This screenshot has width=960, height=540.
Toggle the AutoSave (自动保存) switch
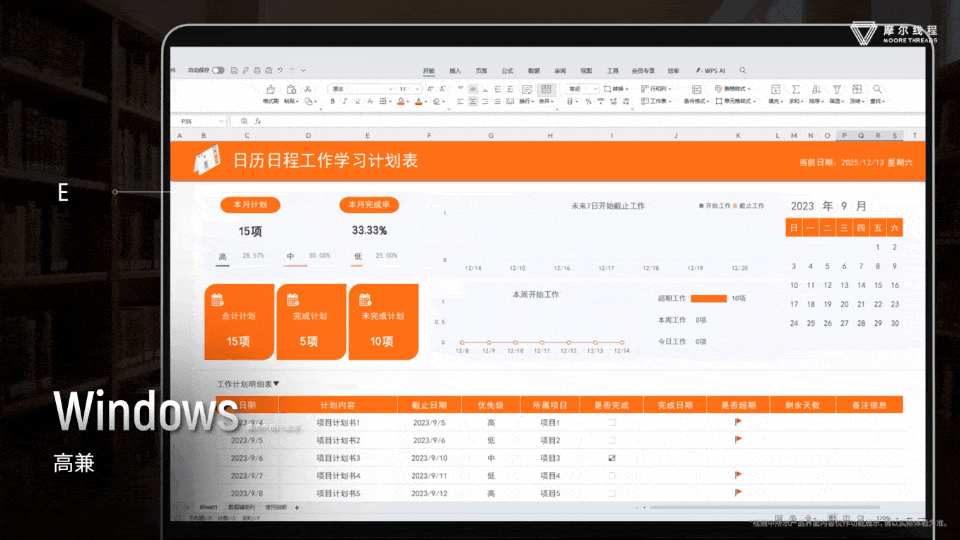pyautogui.click(x=217, y=71)
